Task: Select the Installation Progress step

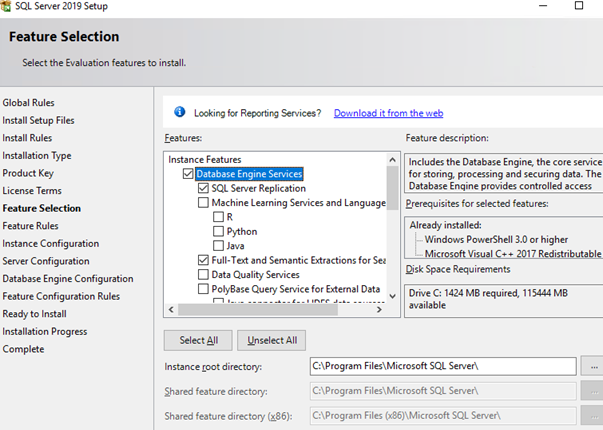Action: pos(45,332)
